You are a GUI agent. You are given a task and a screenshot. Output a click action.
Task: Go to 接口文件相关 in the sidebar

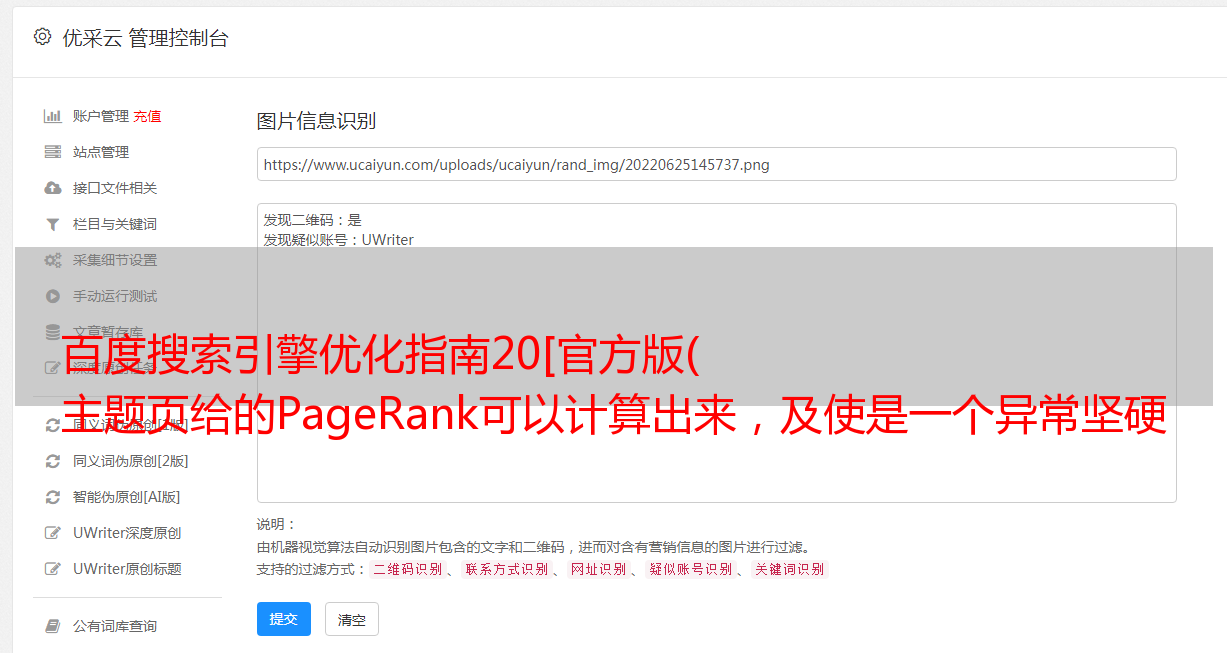pyautogui.click(x=115, y=188)
